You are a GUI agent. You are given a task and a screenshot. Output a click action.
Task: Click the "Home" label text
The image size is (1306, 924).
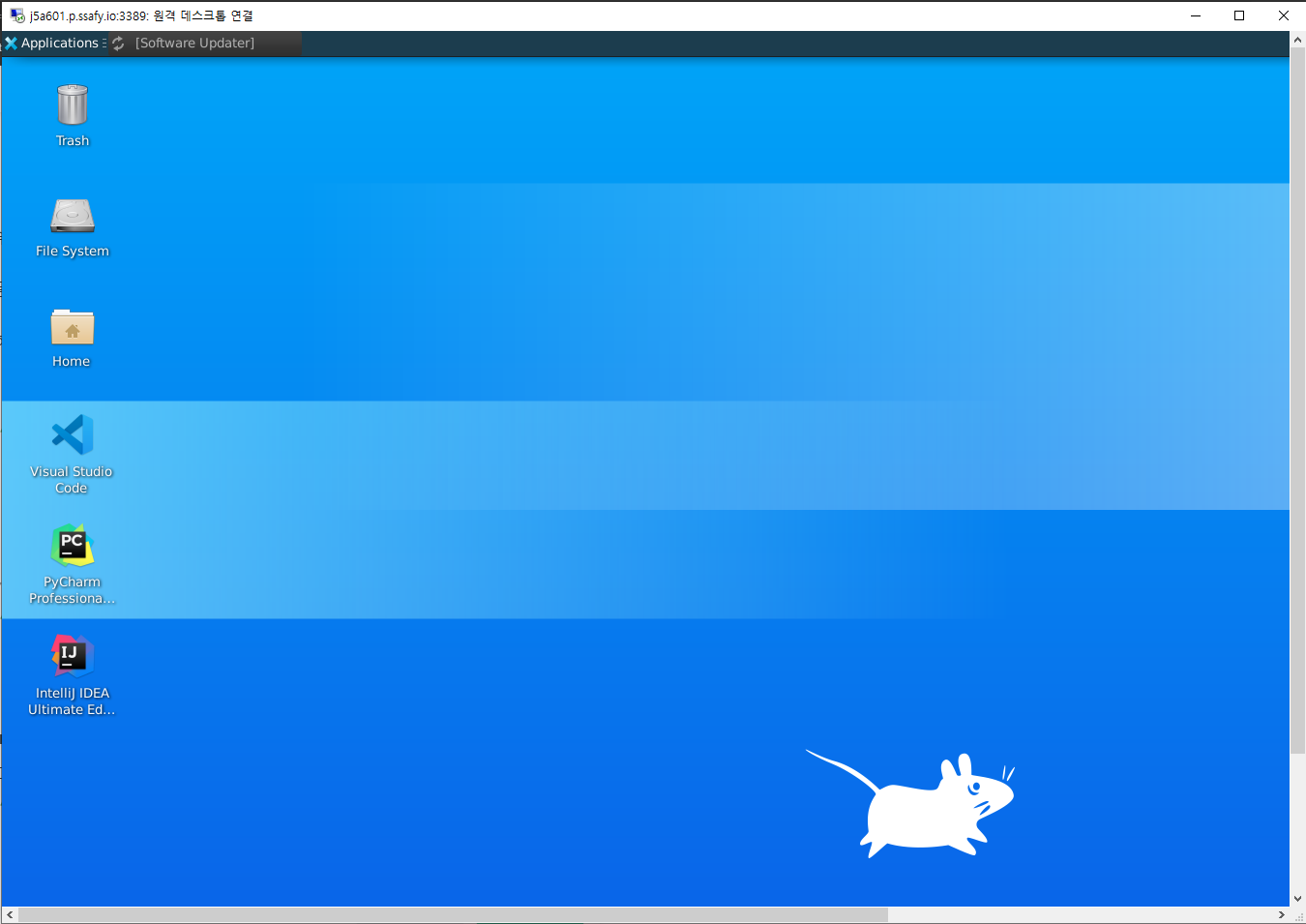pyautogui.click(x=72, y=362)
